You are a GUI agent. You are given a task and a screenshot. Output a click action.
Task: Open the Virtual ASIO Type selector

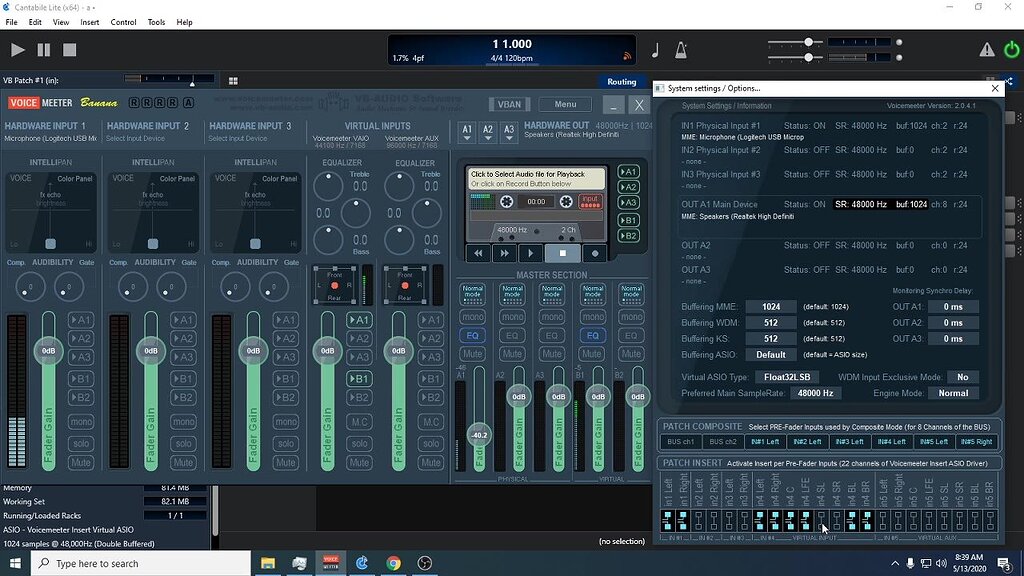coord(790,377)
